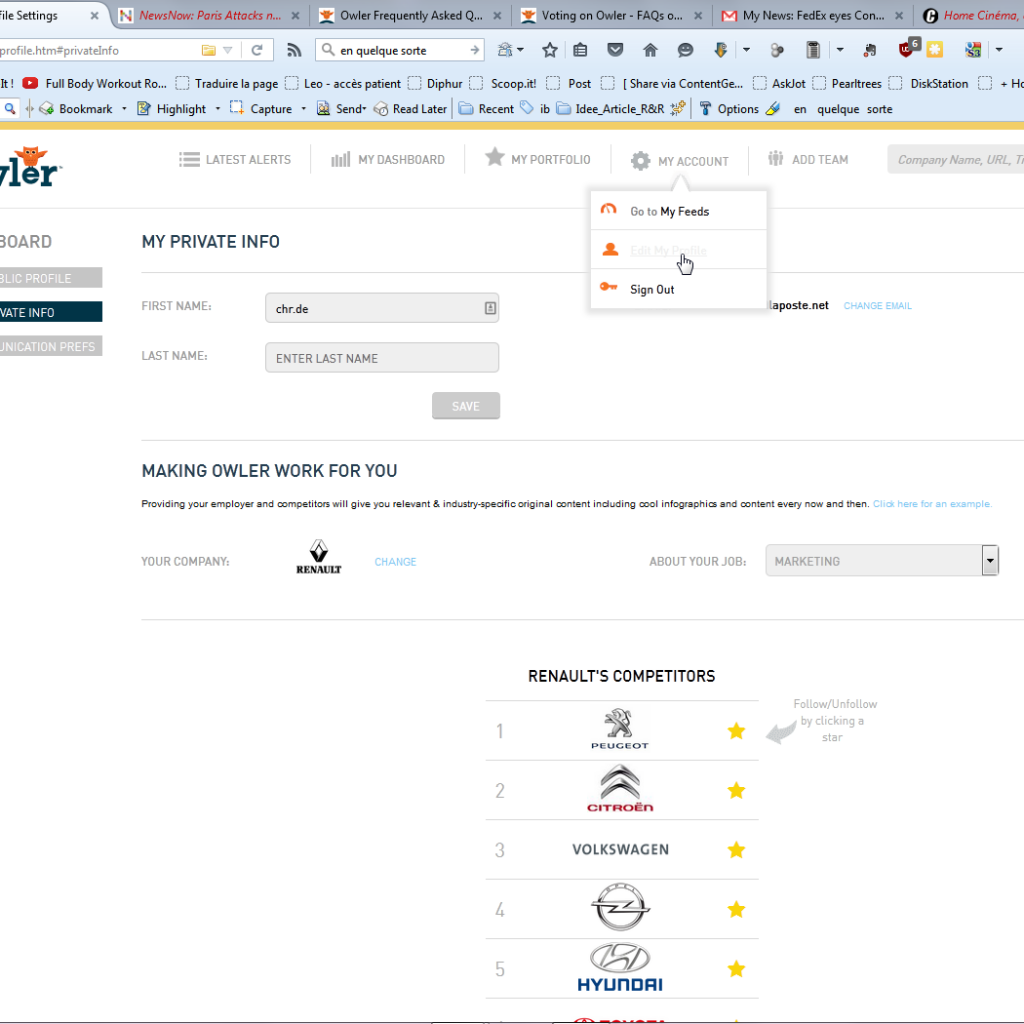Expand the last dropdown arrow on navigation toolbar

point(999,50)
